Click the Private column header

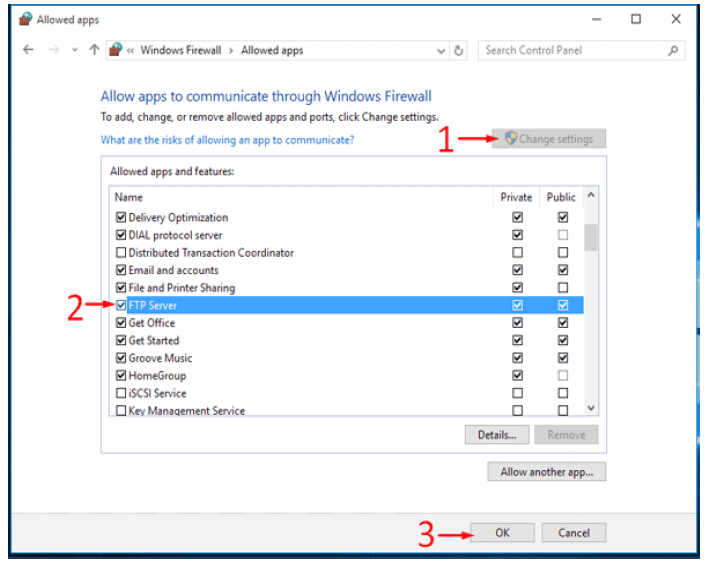click(516, 197)
